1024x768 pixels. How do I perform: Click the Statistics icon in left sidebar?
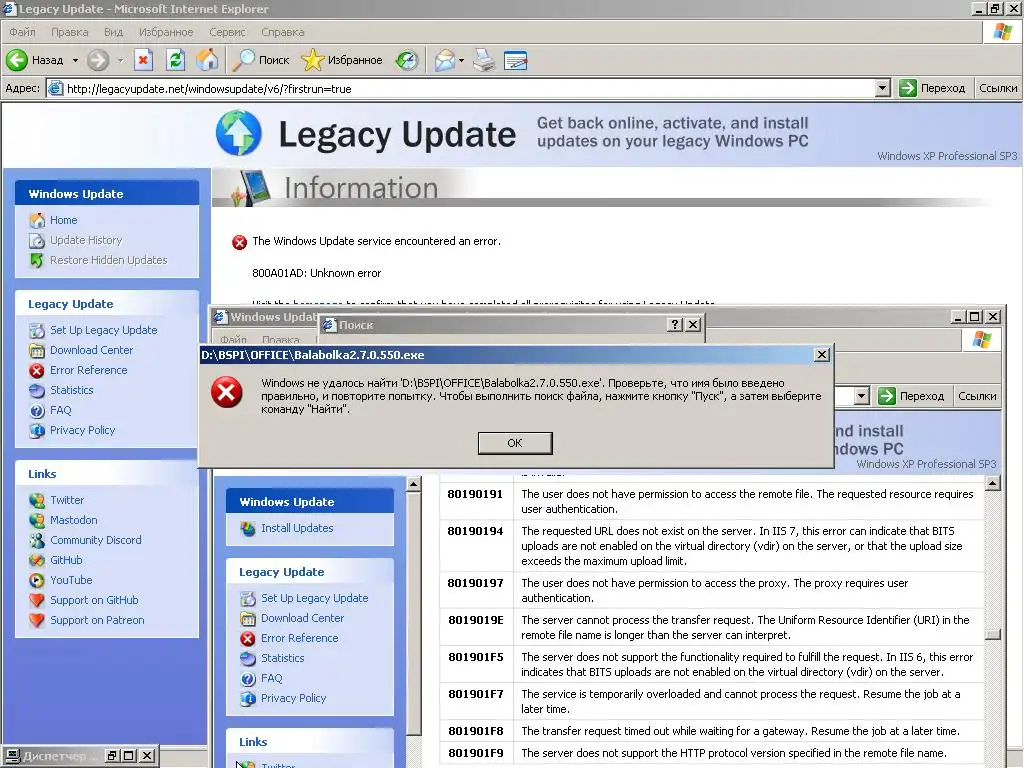37,391
